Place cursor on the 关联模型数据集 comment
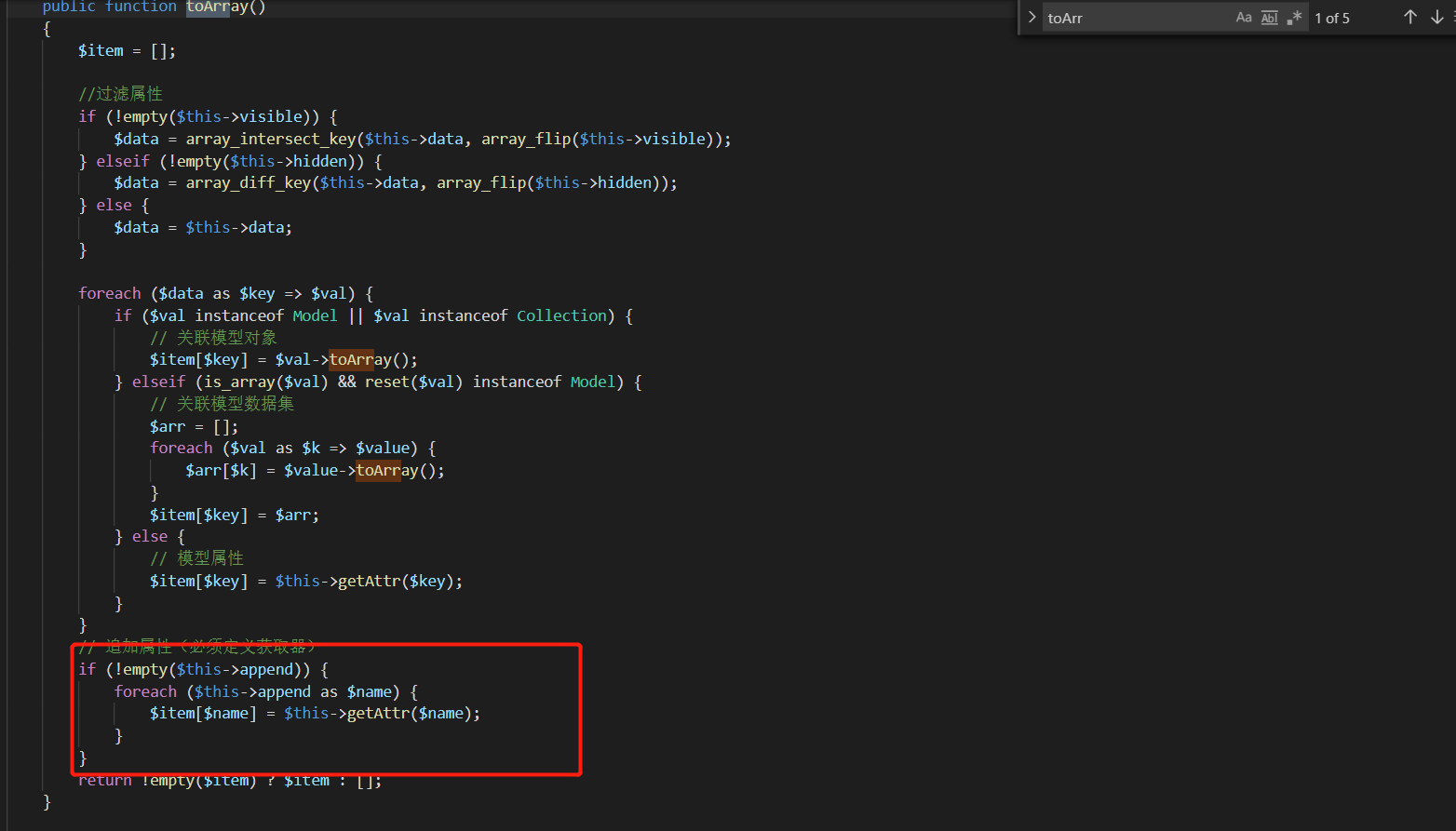 tap(235, 404)
